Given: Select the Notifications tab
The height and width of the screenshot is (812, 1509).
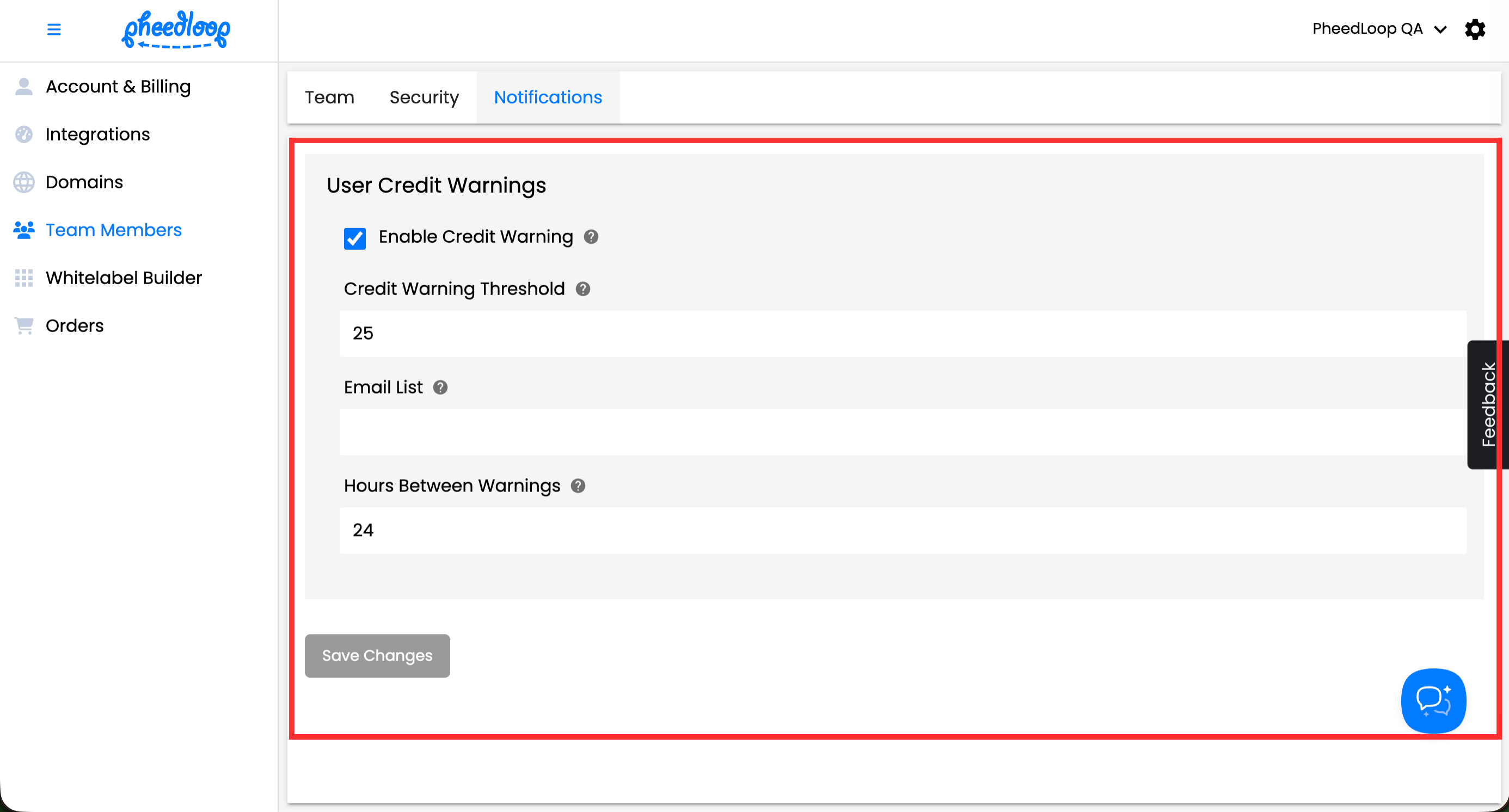Looking at the screenshot, I should [548, 97].
